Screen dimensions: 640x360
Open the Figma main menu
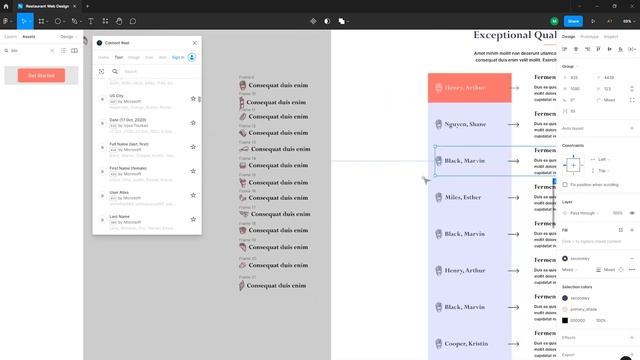[7, 21]
